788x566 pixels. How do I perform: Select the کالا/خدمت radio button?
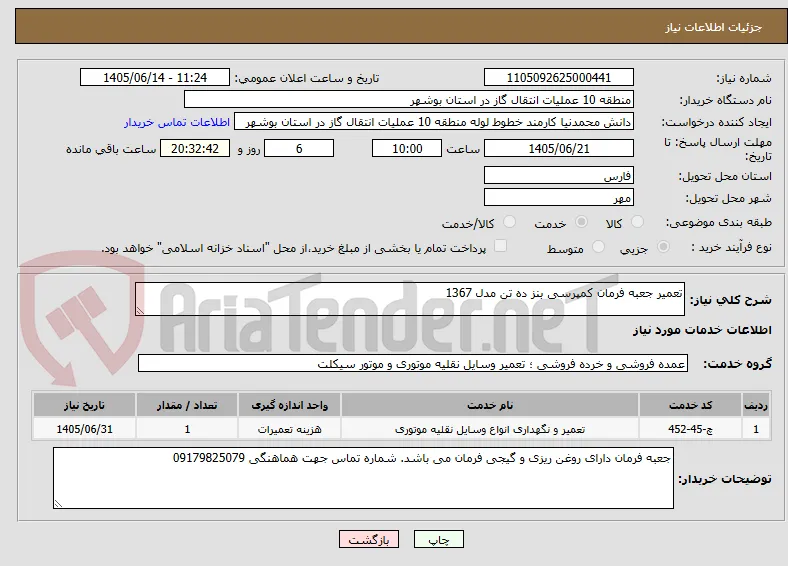pyautogui.click(x=510, y=222)
